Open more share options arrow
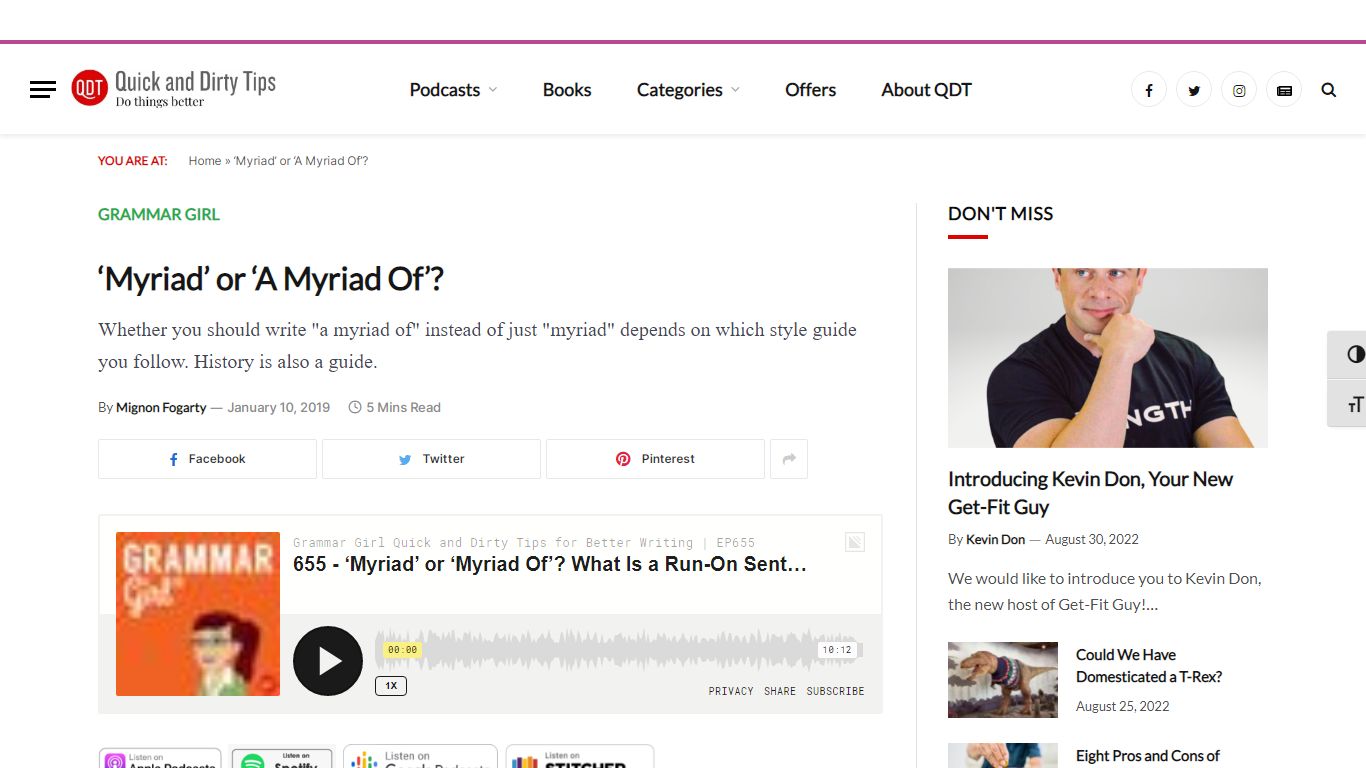Viewport: 1366px width, 768px height. click(789, 459)
